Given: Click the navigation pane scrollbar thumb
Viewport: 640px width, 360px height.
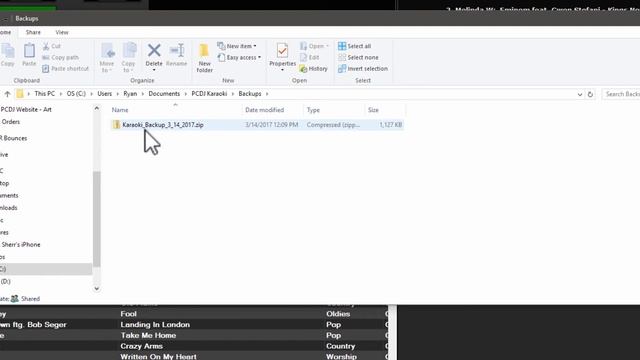Looking at the screenshot, I should click(96, 219).
